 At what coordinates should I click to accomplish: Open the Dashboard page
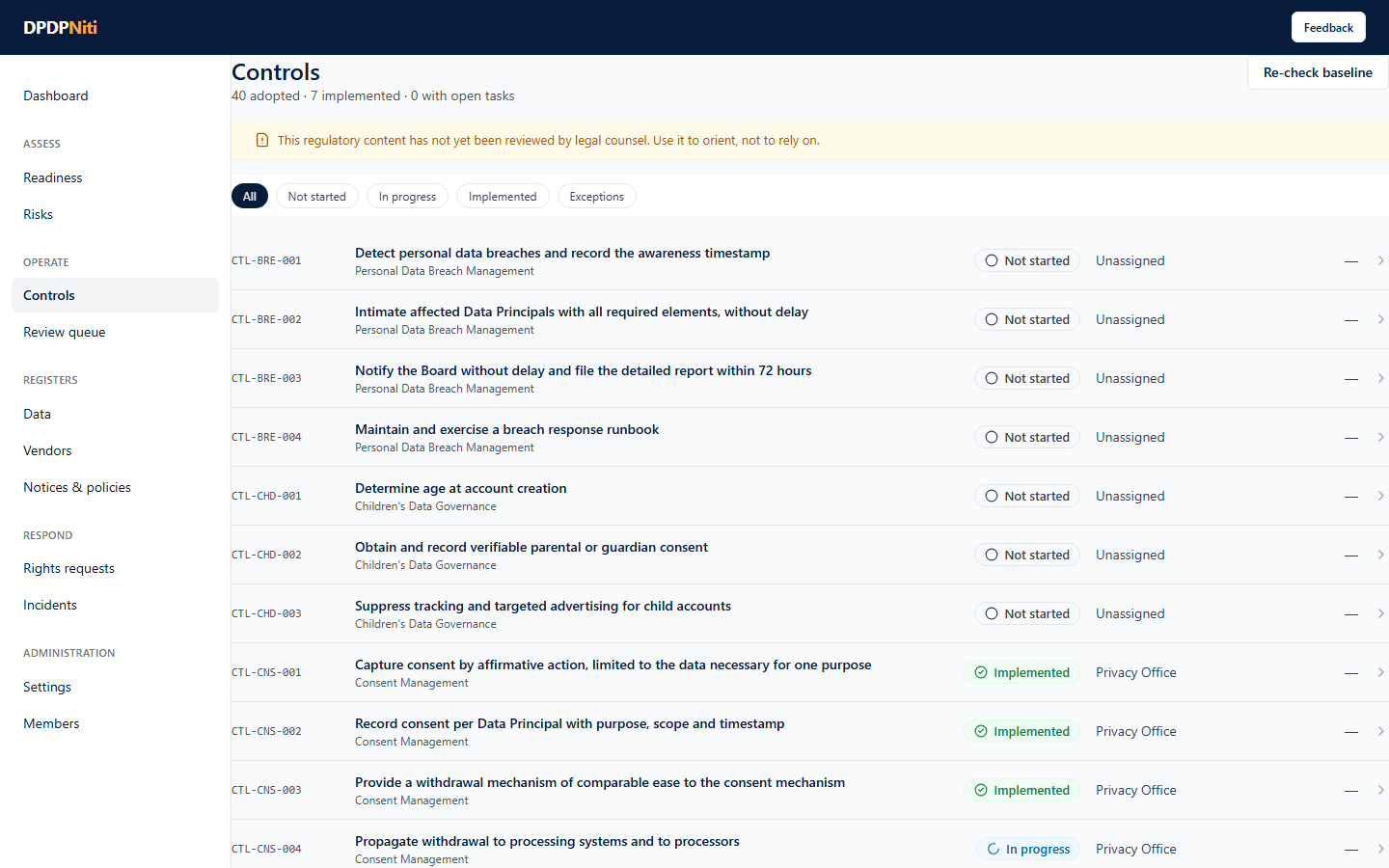pos(115,95)
